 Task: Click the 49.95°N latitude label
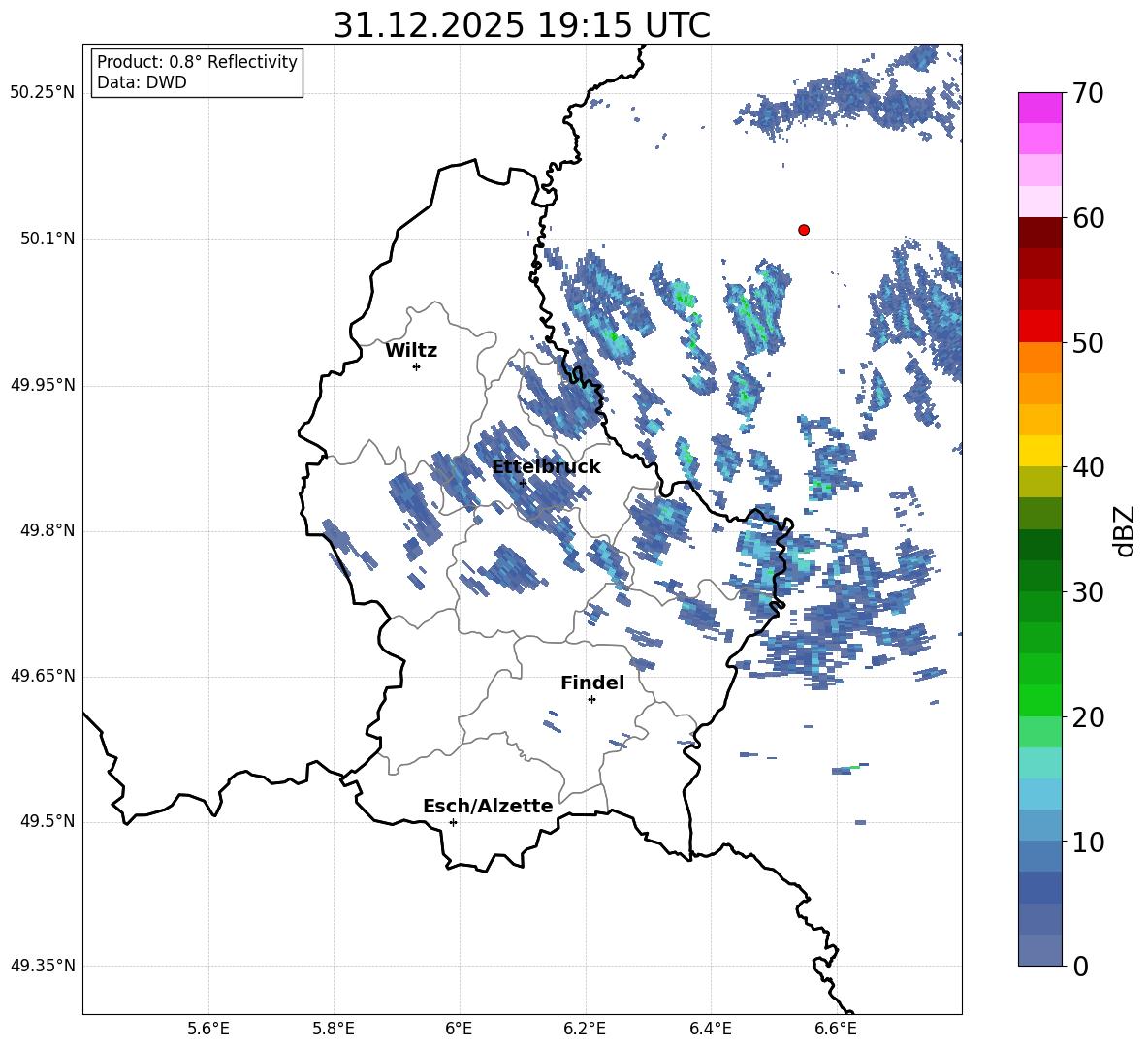point(43,385)
